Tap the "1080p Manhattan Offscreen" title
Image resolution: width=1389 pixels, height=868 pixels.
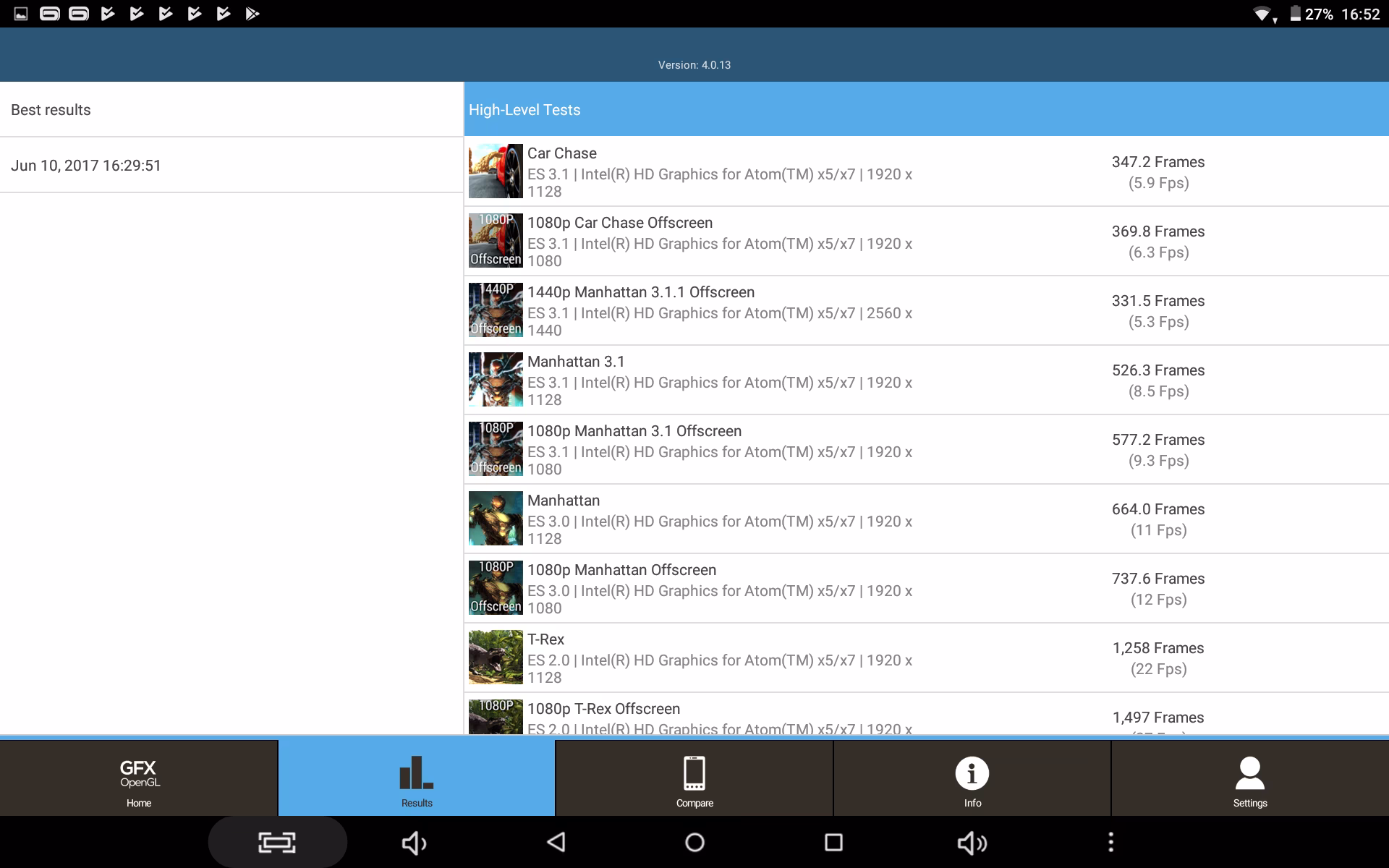[622, 570]
